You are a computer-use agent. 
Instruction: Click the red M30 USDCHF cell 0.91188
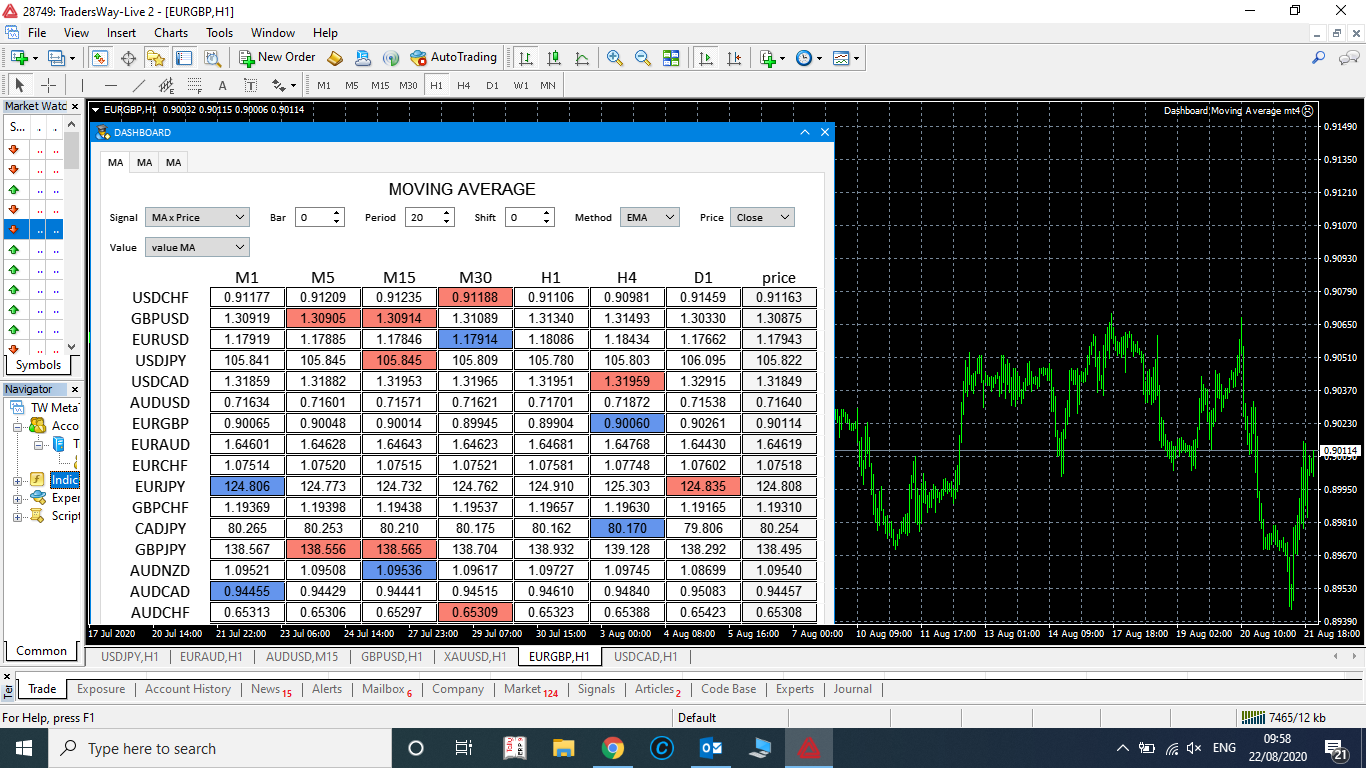click(x=475, y=297)
